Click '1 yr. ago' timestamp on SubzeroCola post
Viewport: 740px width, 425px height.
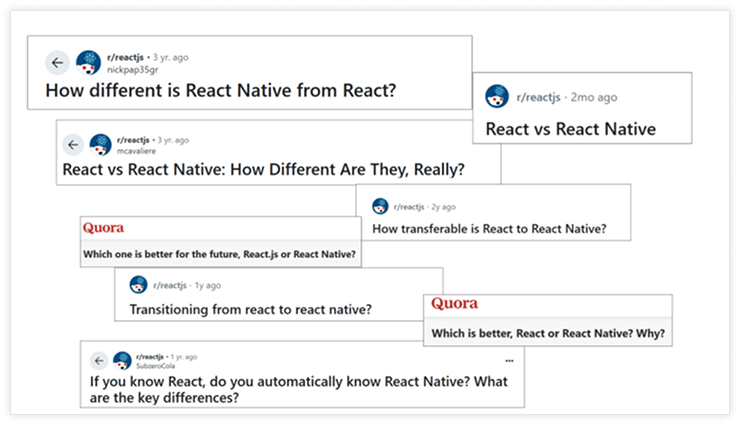tap(184, 357)
